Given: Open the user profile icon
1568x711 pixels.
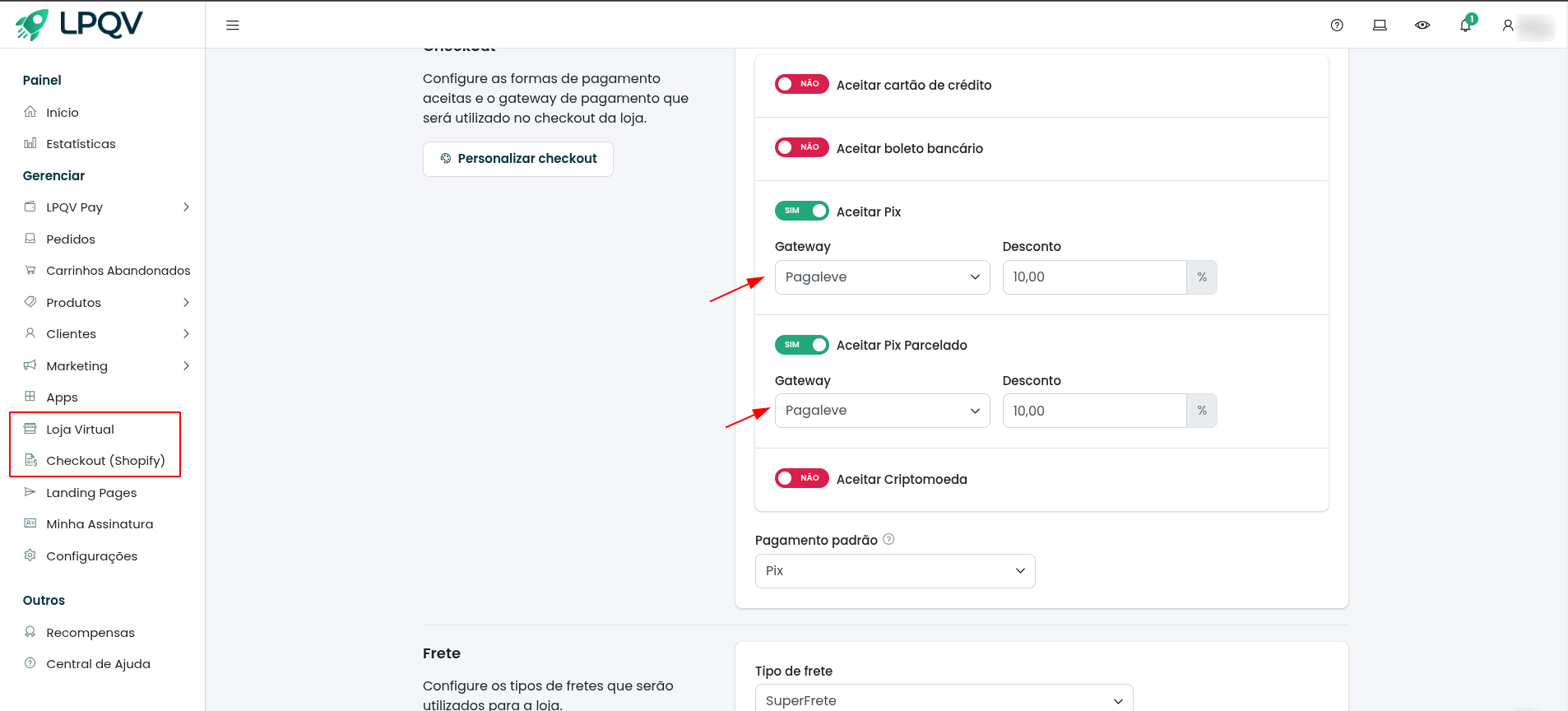Looking at the screenshot, I should (x=1508, y=26).
